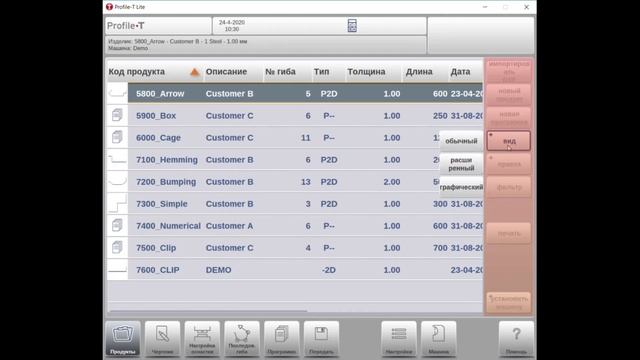
Task: Click the bend count 13 in 7200_Bumping row
Action: [x=306, y=182]
